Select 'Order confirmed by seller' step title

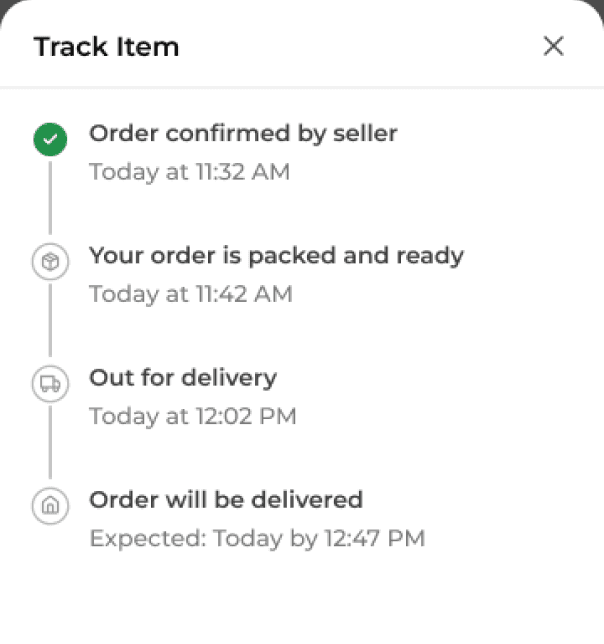(243, 134)
